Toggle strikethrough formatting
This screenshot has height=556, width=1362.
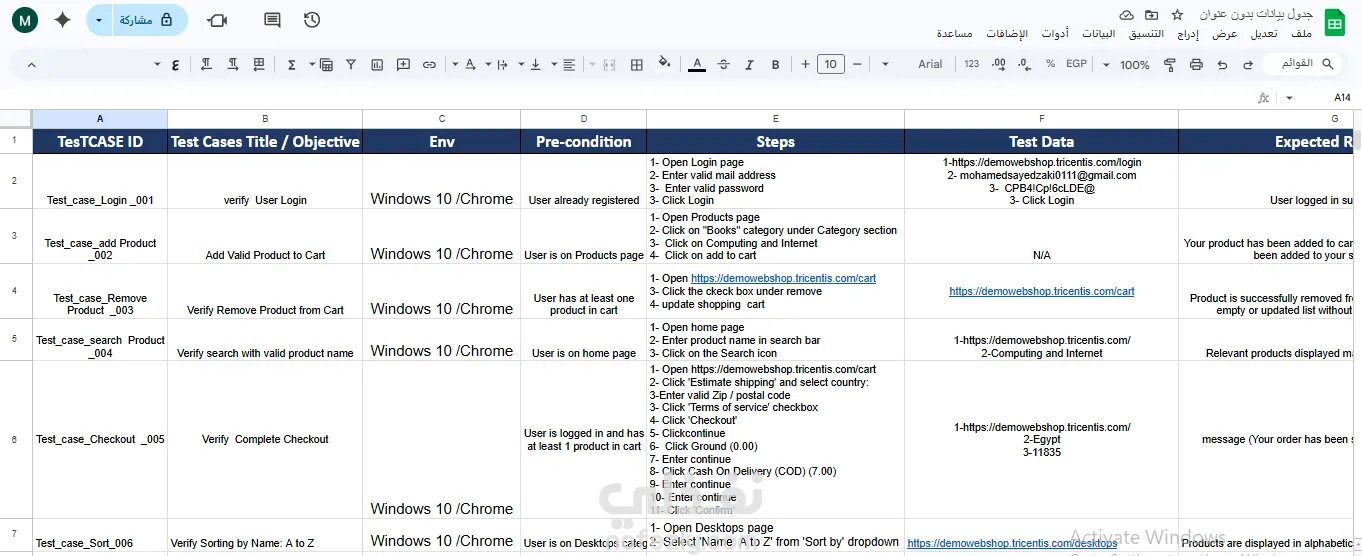coord(723,64)
